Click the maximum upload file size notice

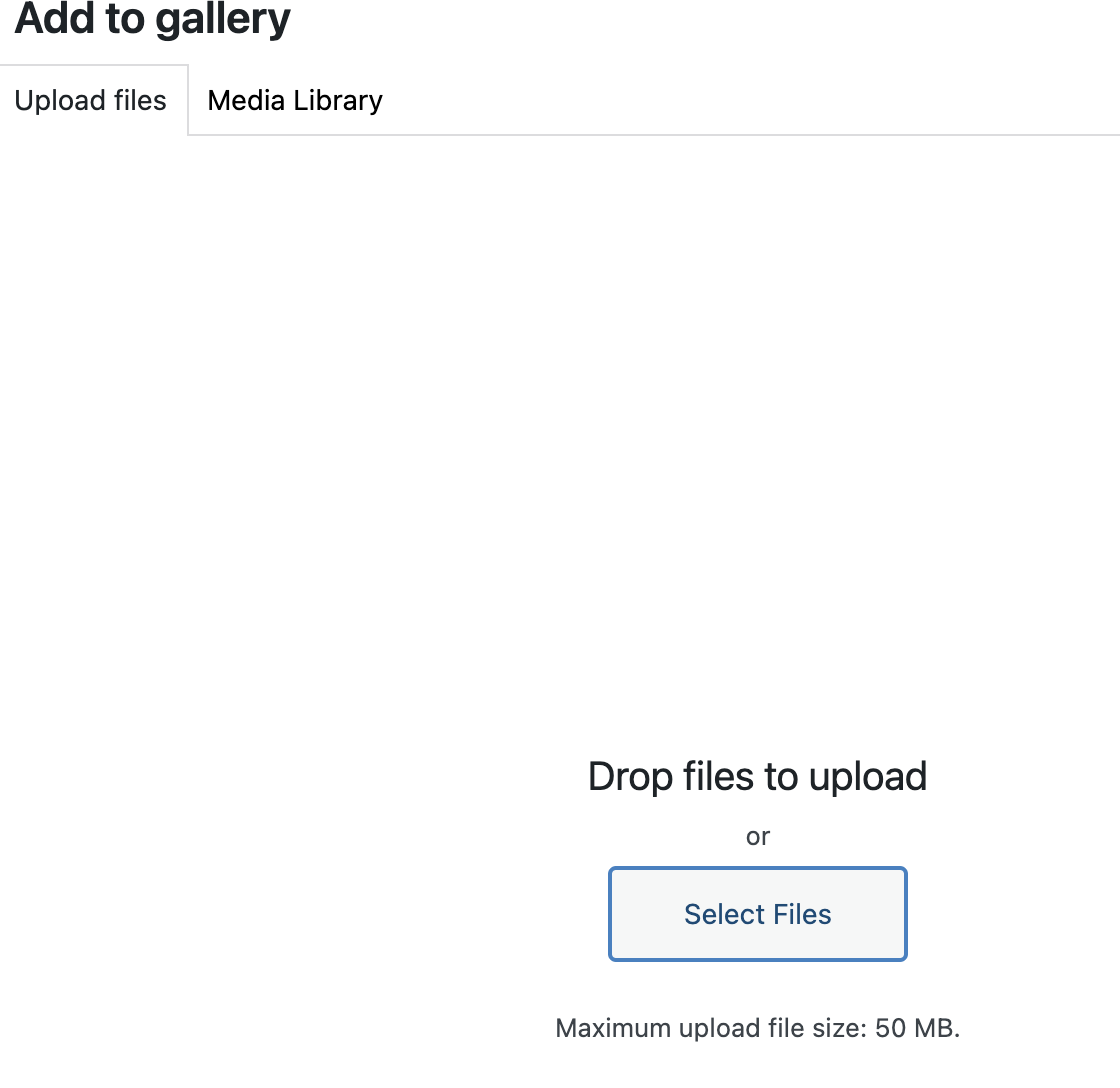pos(757,1028)
